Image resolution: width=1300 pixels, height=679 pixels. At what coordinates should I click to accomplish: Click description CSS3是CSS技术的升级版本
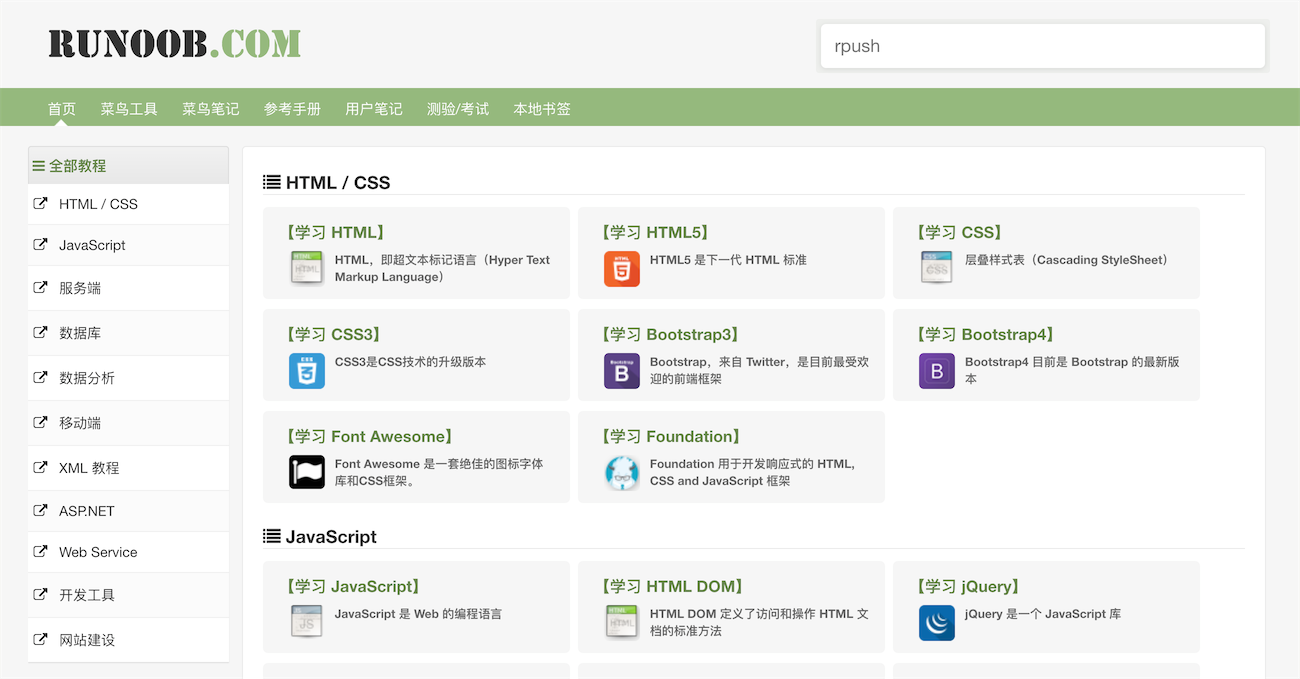tap(410, 362)
